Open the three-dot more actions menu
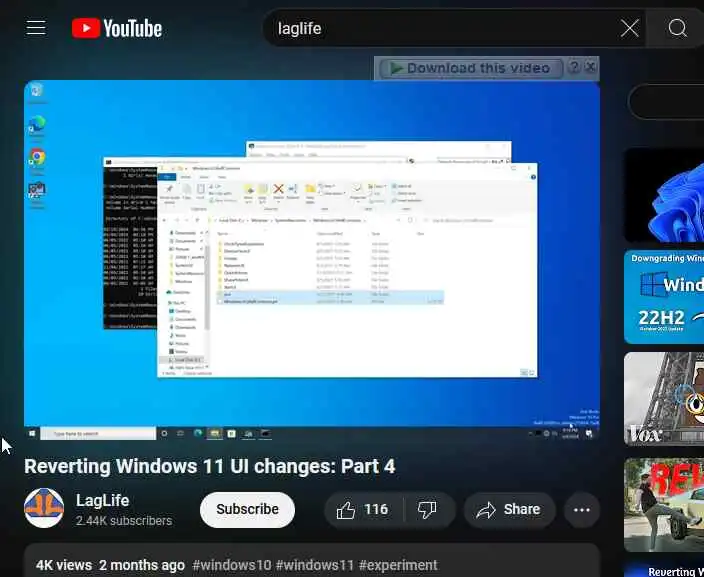This screenshot has width=704, height=577. pos(582,510)
